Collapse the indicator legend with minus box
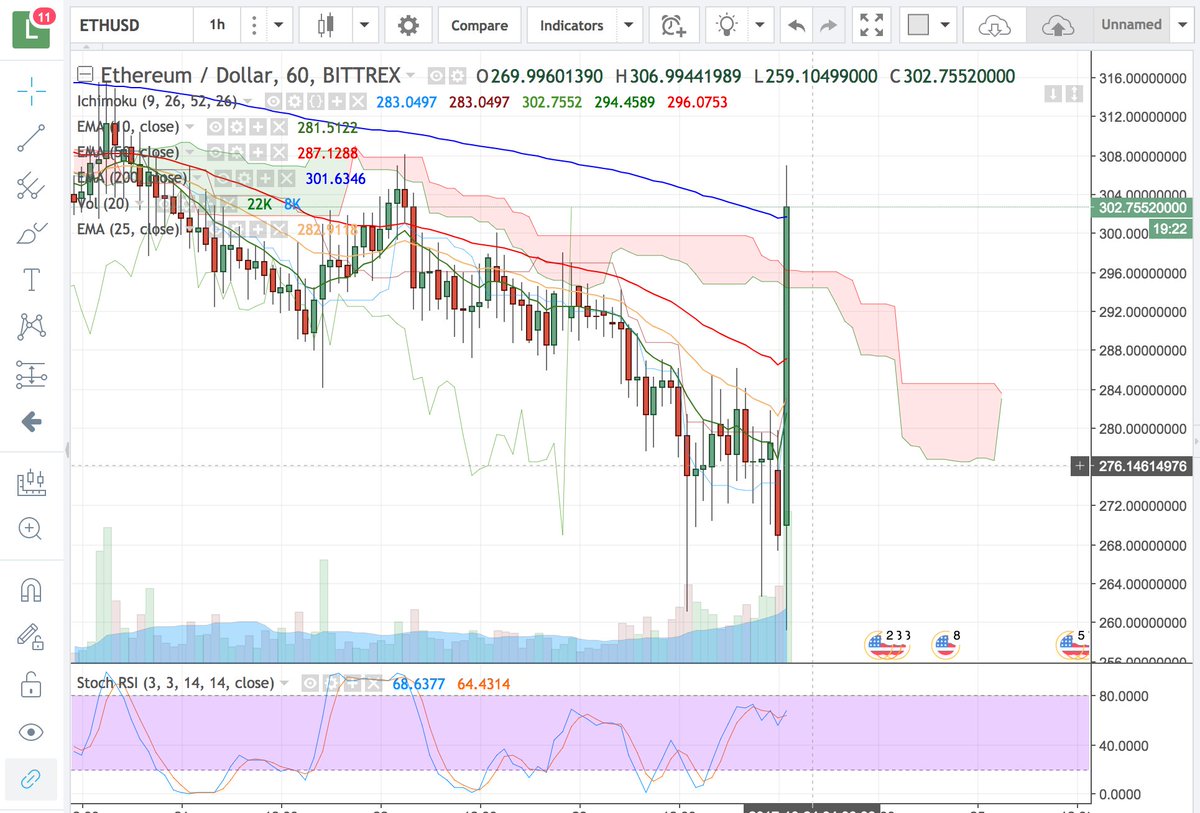Viewport: 1200px width, 813px height. click(86, 75)
